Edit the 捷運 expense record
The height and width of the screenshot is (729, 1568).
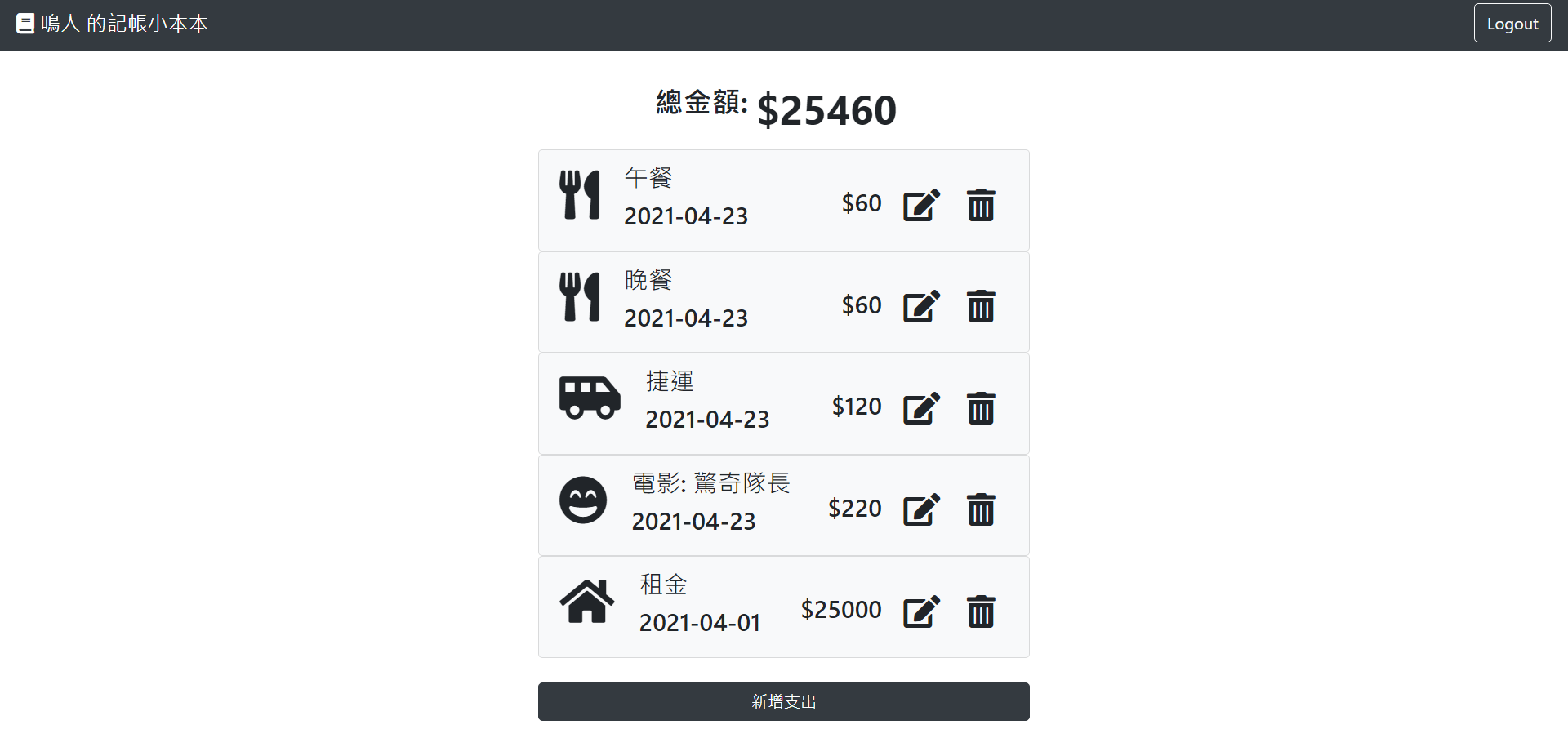921,408
